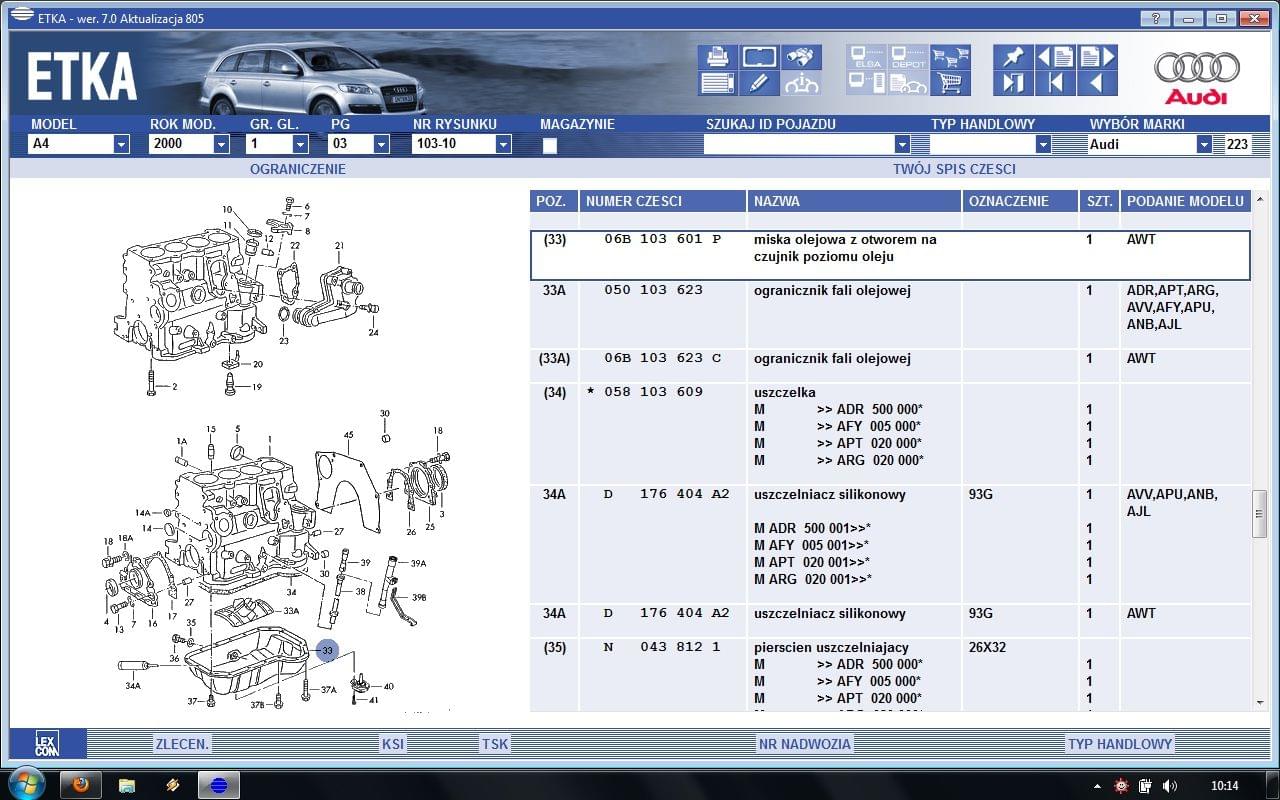Click the KSI button in bottom bar
1280x800 pixels.
pos(393,744)
